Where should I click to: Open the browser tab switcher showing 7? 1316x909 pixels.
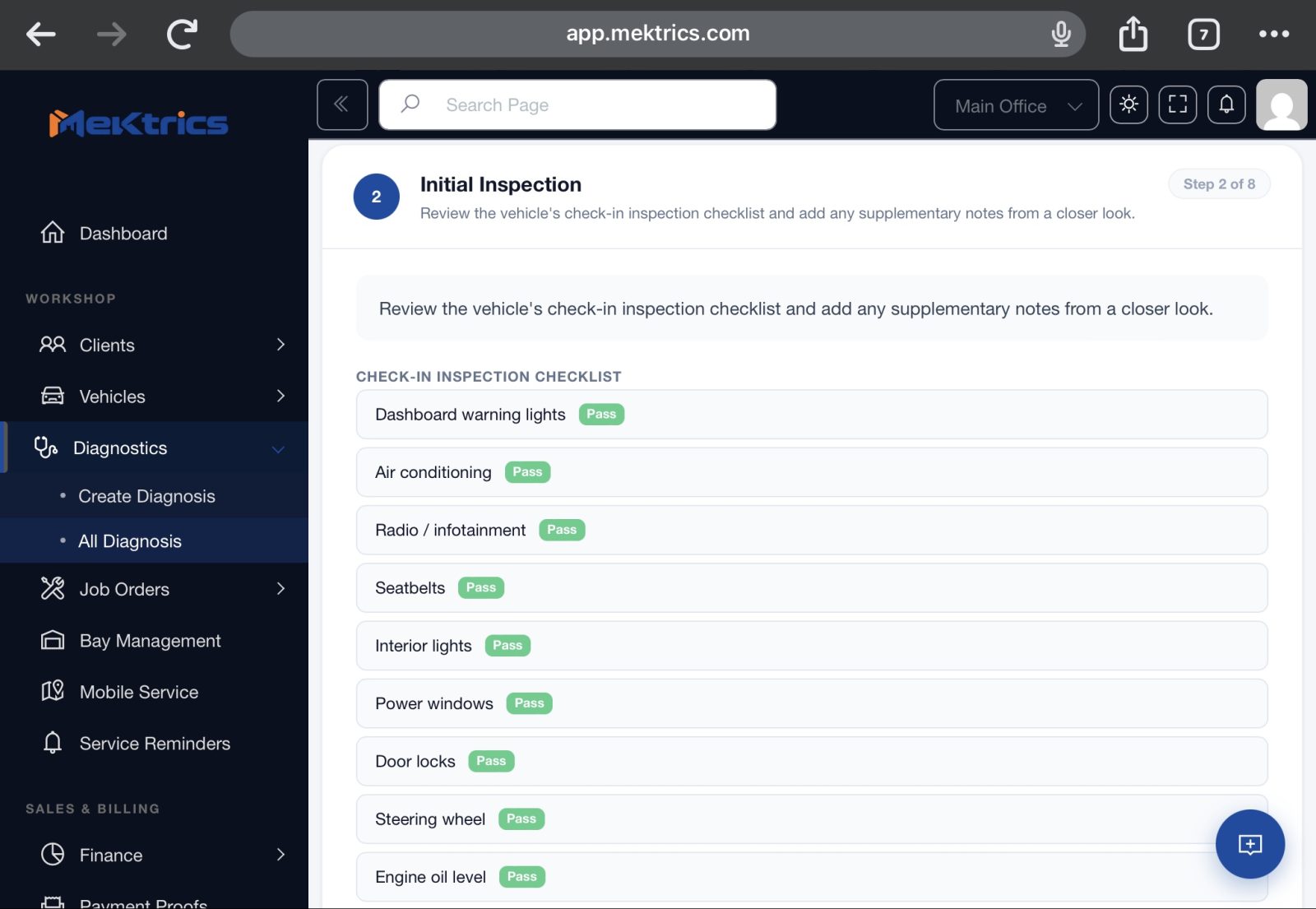(x=1204, y=34)
